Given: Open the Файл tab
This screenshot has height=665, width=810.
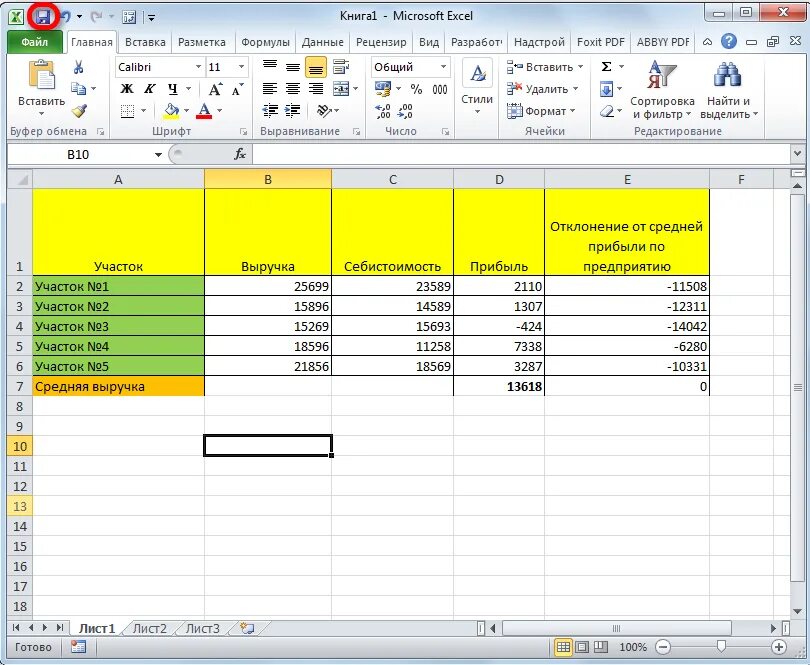Looking at the screenshot, I should (35, 42).
